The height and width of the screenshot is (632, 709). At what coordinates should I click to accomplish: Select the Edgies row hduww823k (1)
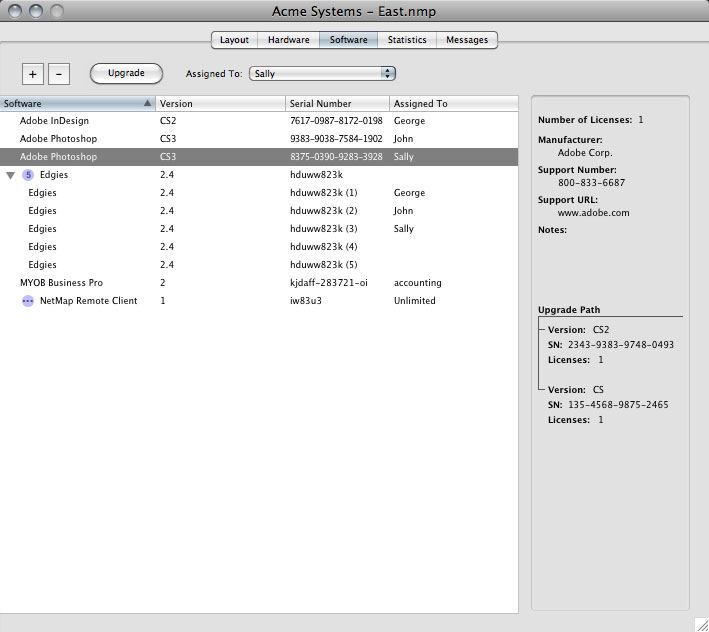point(259,193)
